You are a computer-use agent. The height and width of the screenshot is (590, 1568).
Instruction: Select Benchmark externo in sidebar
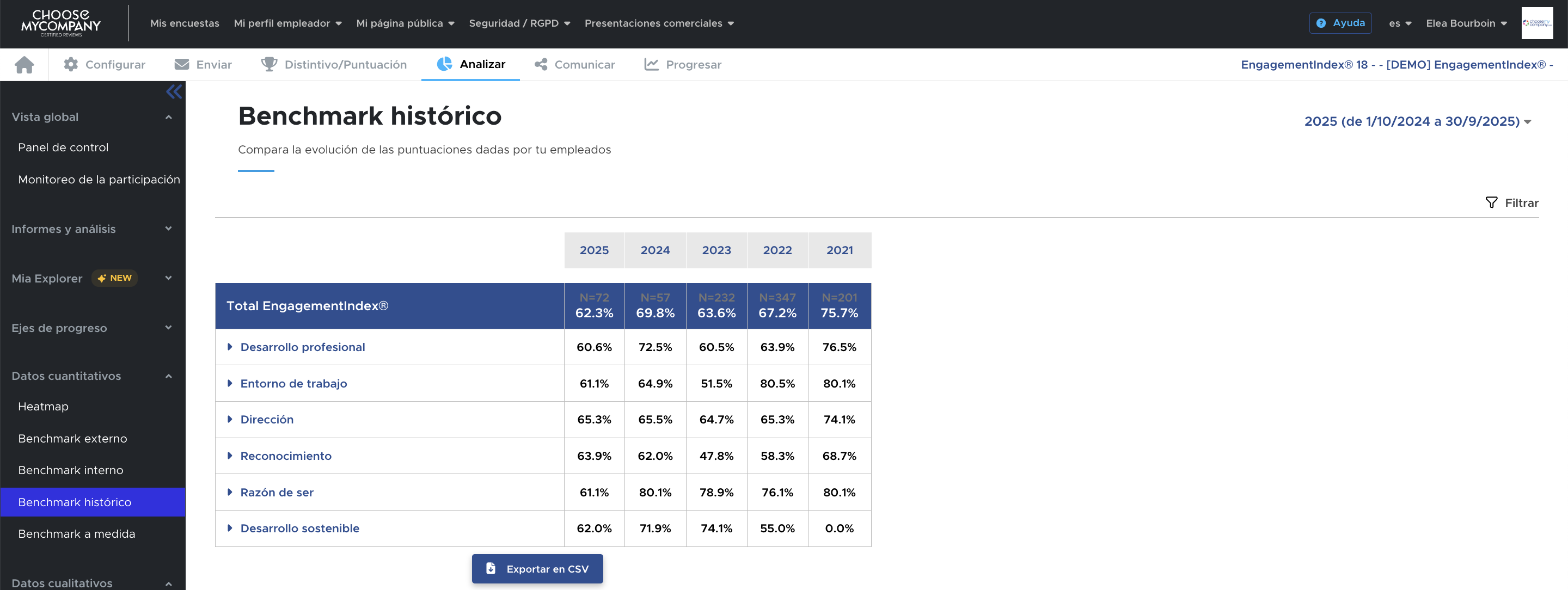click(x=72, y=439)
